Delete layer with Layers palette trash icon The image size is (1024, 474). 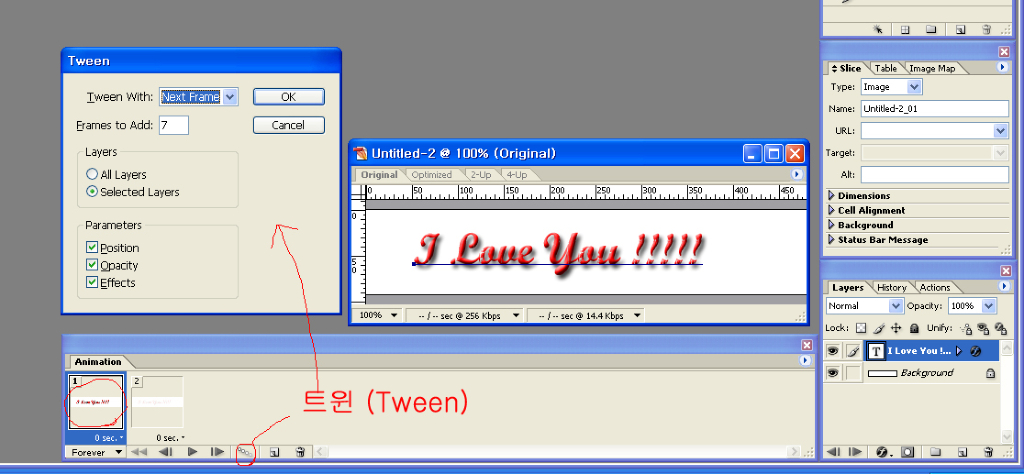pos(988,452)
